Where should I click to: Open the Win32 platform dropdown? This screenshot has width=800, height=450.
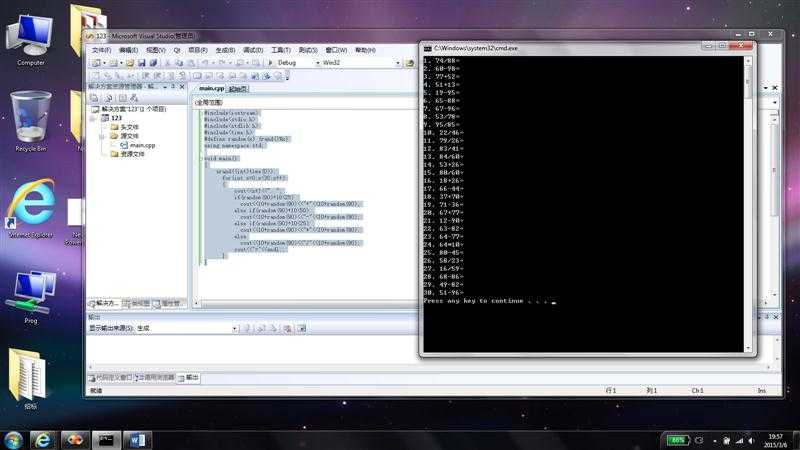[x=398, y=63]
